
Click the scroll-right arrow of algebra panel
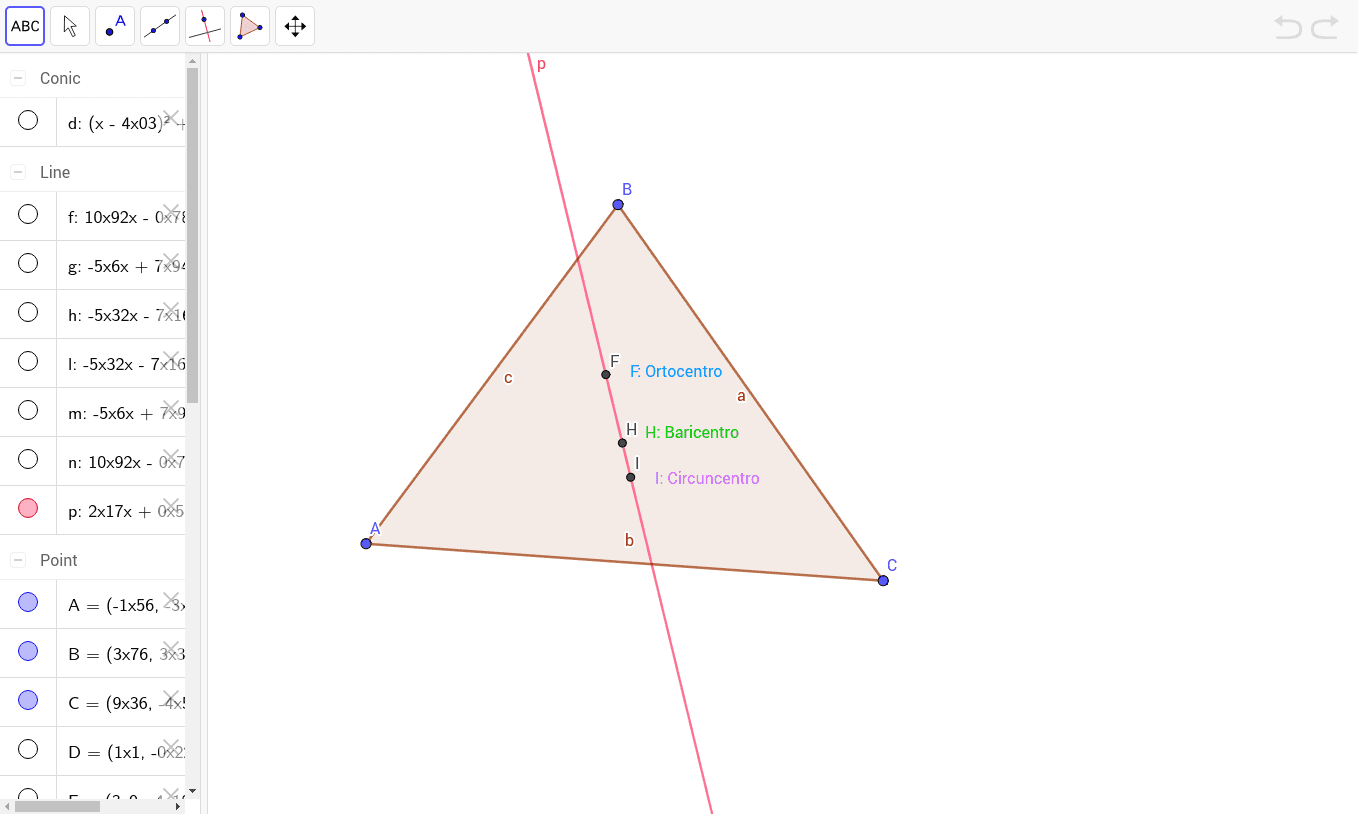tap(179, 806)
